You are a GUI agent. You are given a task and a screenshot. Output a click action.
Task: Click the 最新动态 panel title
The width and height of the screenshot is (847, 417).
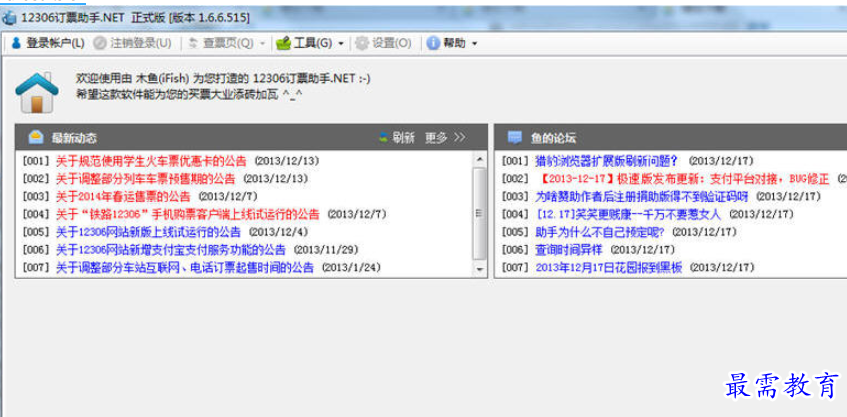[x=74, y=138]
